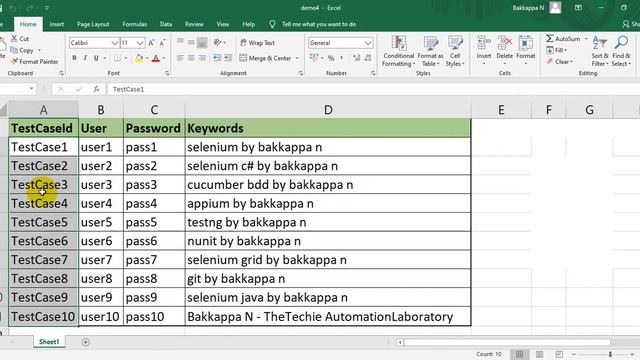Decrease decimal places
The height and width of the screenshot is (360, 640).
point(368,58)
